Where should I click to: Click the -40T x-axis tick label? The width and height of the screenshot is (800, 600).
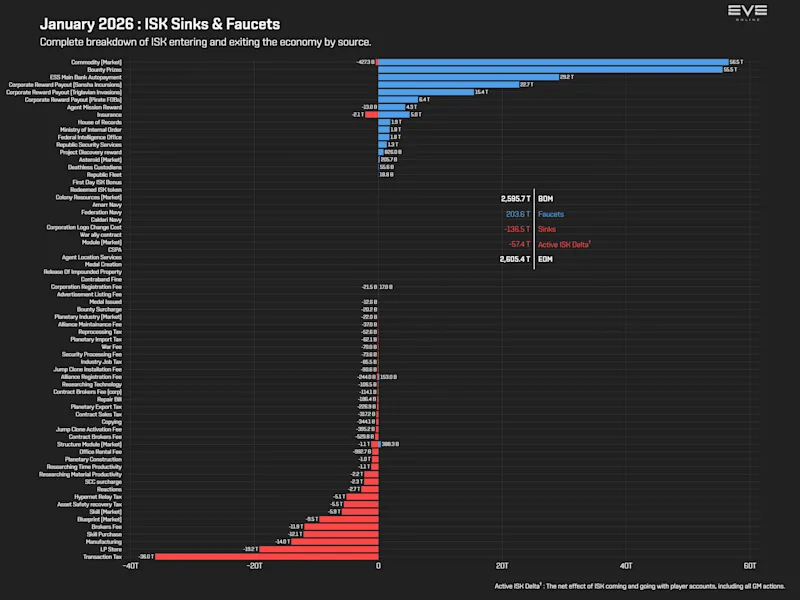tap(131, 566)
